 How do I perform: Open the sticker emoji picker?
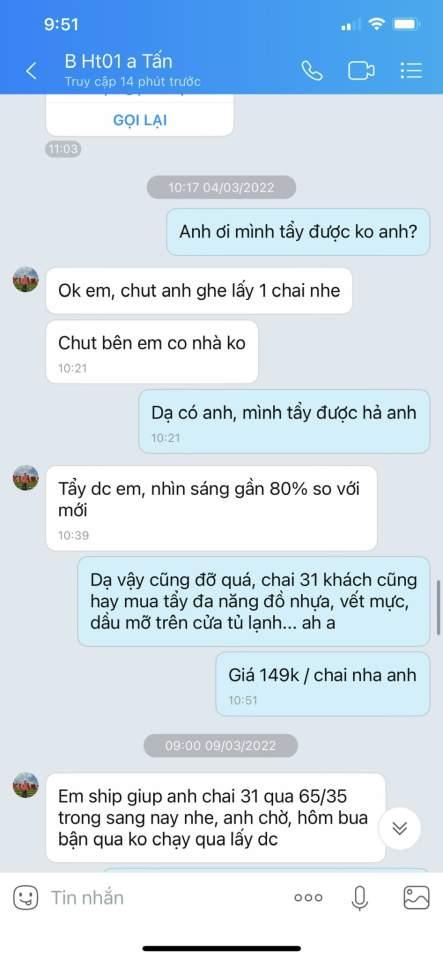(x=26, y=898)
